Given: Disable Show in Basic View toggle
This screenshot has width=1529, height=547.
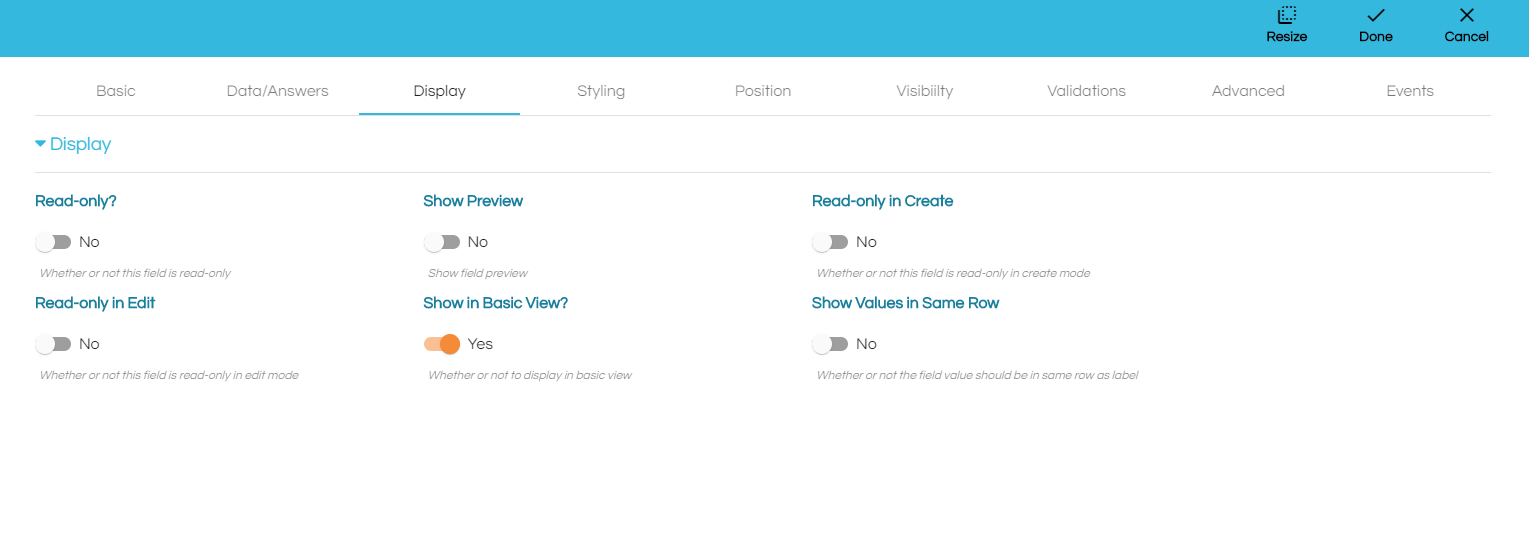Looking at the screenshot, I should pos(442,344).
